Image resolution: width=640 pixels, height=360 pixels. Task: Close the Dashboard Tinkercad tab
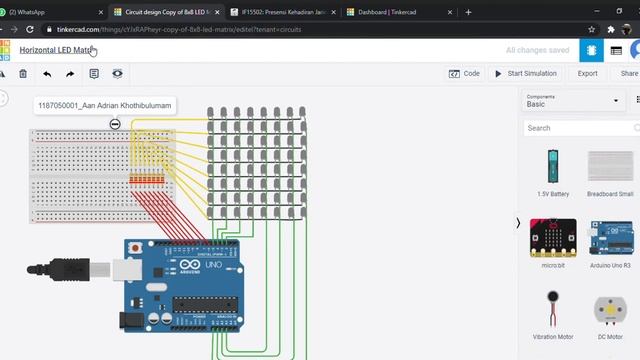pos(450,12)
